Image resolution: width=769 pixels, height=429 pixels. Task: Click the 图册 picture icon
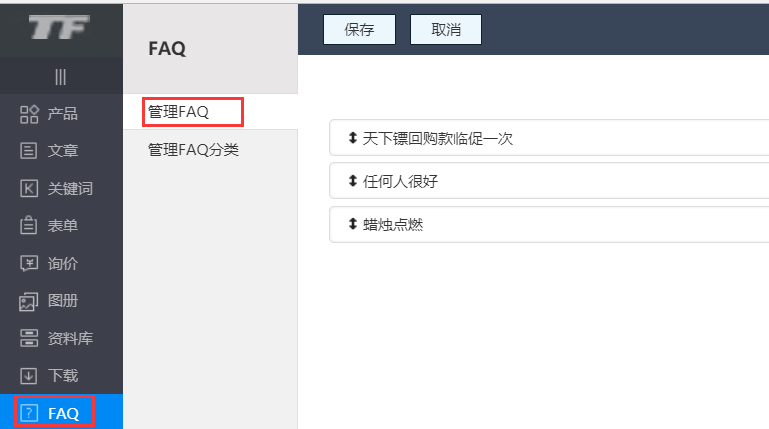pyautogui.click(x=29, y=301)
